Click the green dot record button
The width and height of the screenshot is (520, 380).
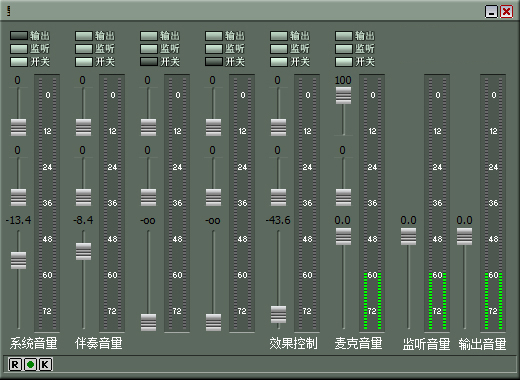point(30,364)
